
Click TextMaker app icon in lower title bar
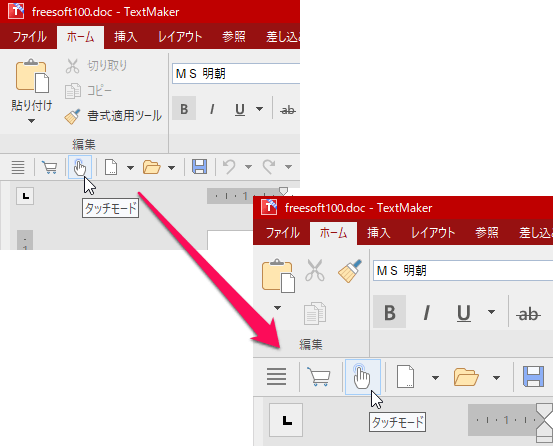(269, 207)
